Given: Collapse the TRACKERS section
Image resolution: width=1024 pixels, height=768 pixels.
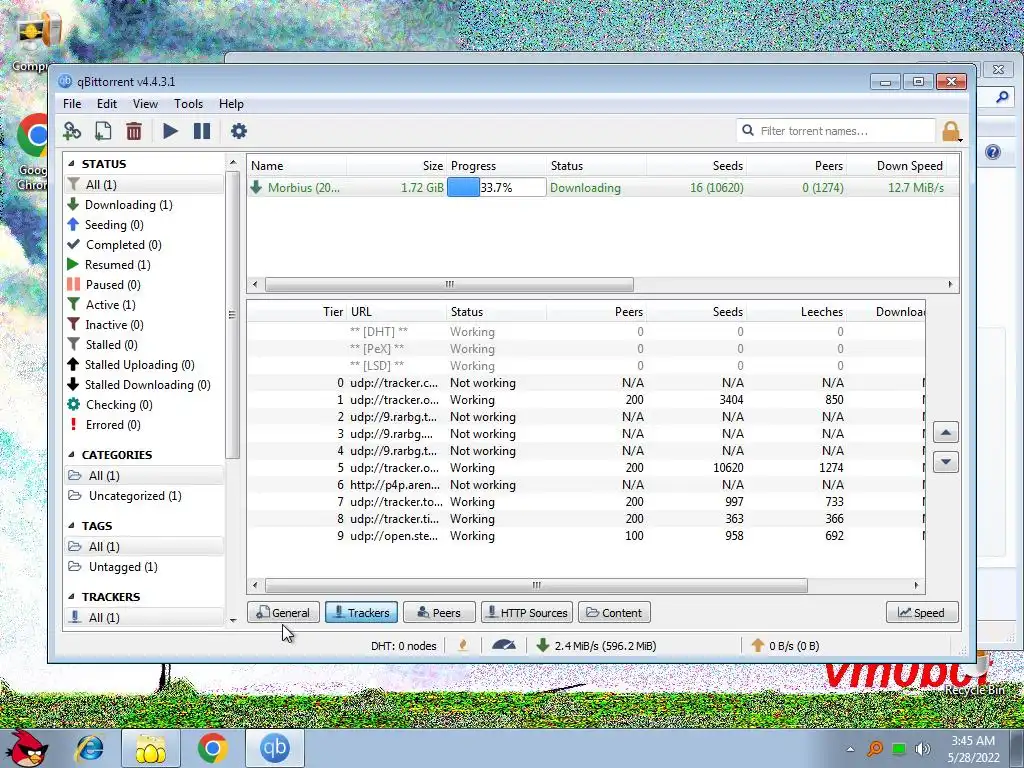Looking at the screenshot, I should [71, 597].
